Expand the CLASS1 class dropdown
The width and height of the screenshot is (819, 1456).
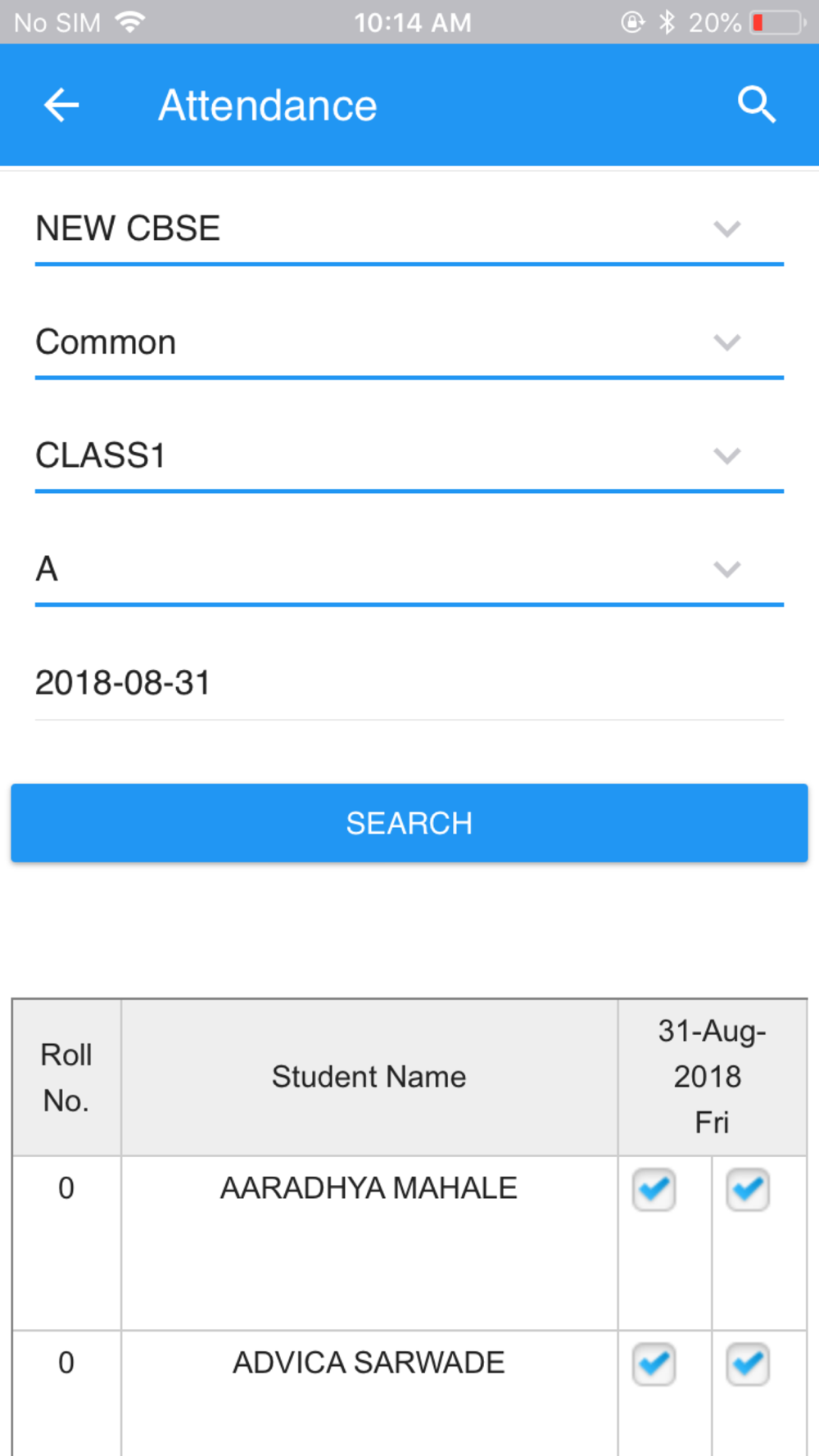tap(726, 455)
